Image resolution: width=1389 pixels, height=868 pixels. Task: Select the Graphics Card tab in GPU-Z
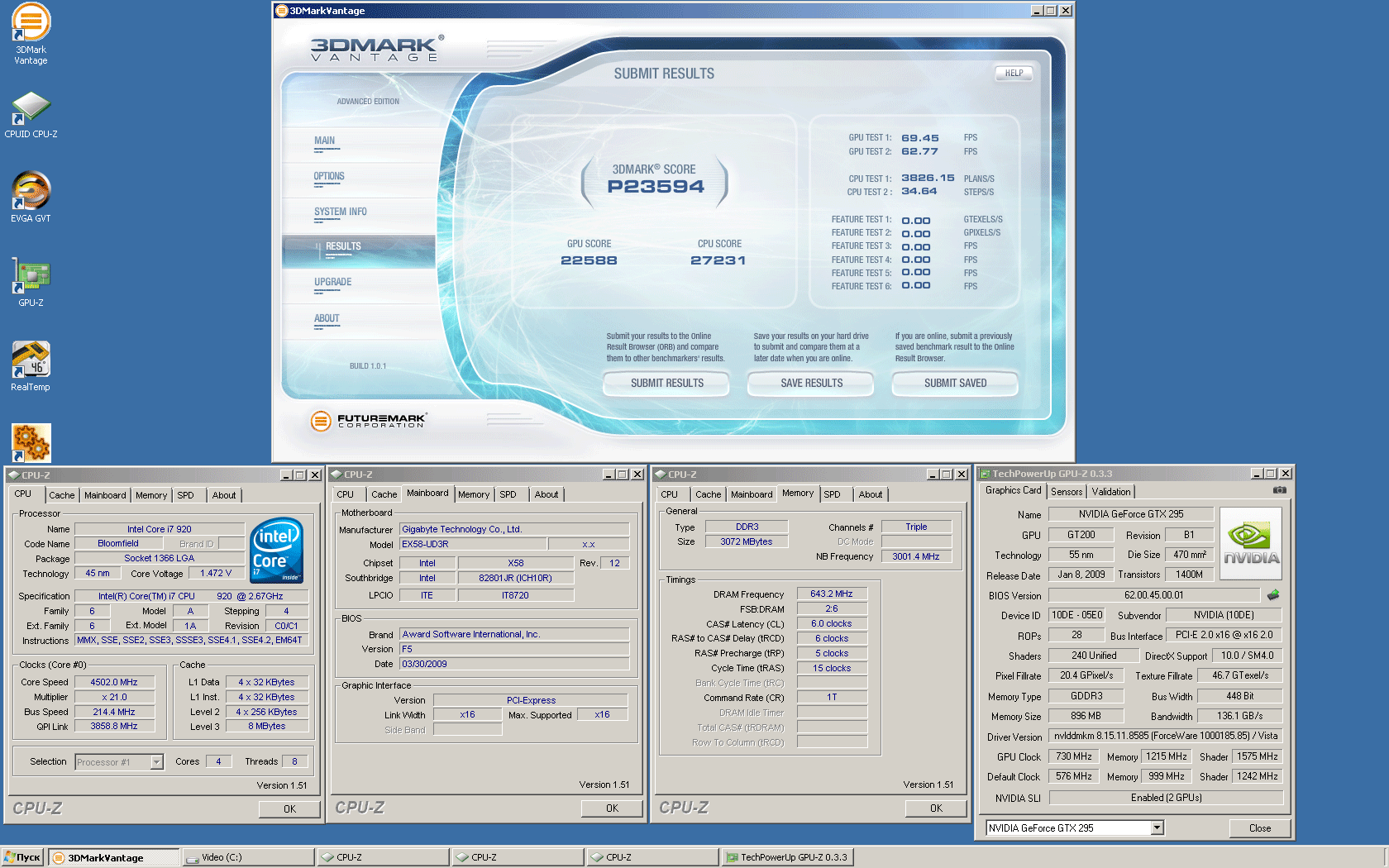coord(1013,490)
